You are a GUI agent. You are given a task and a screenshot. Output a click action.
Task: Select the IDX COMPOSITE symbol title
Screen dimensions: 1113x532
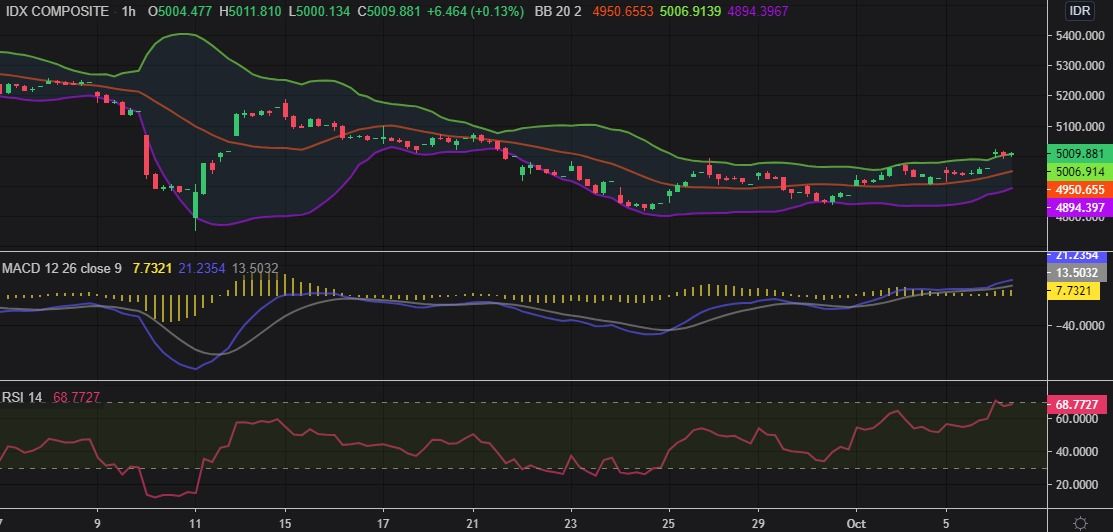57,11
